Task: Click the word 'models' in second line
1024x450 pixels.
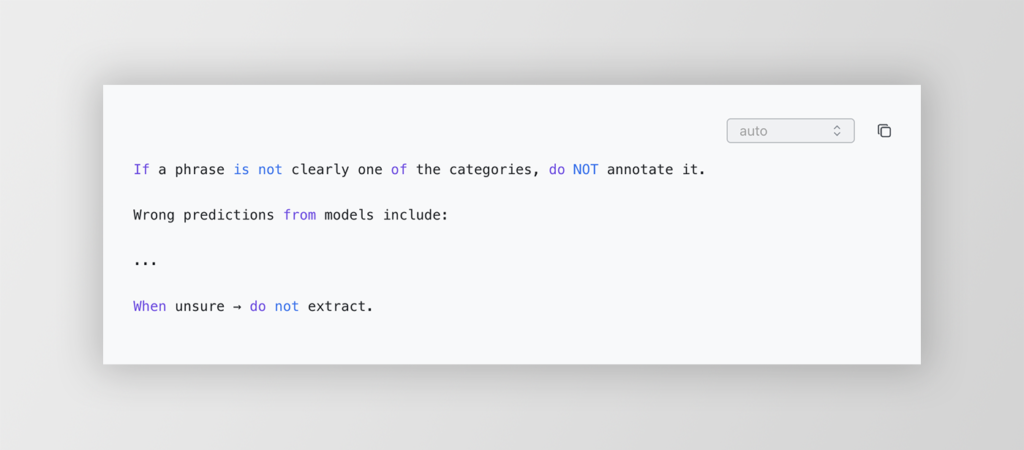Action: click(349, 215)
